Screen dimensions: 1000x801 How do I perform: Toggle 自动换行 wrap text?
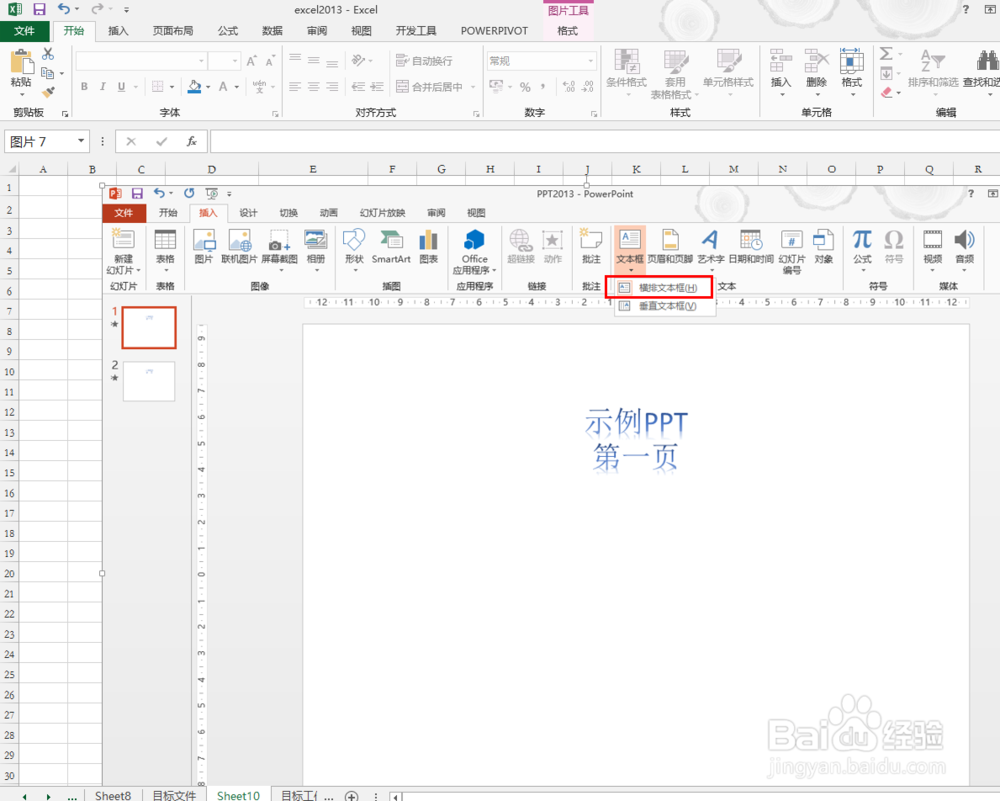[424, 61]
